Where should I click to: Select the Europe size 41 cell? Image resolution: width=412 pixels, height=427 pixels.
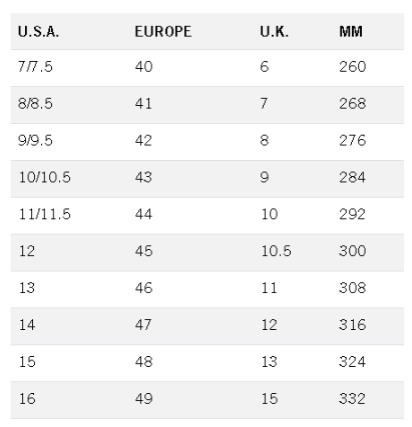pyautogui.click(x=143, y=104)
